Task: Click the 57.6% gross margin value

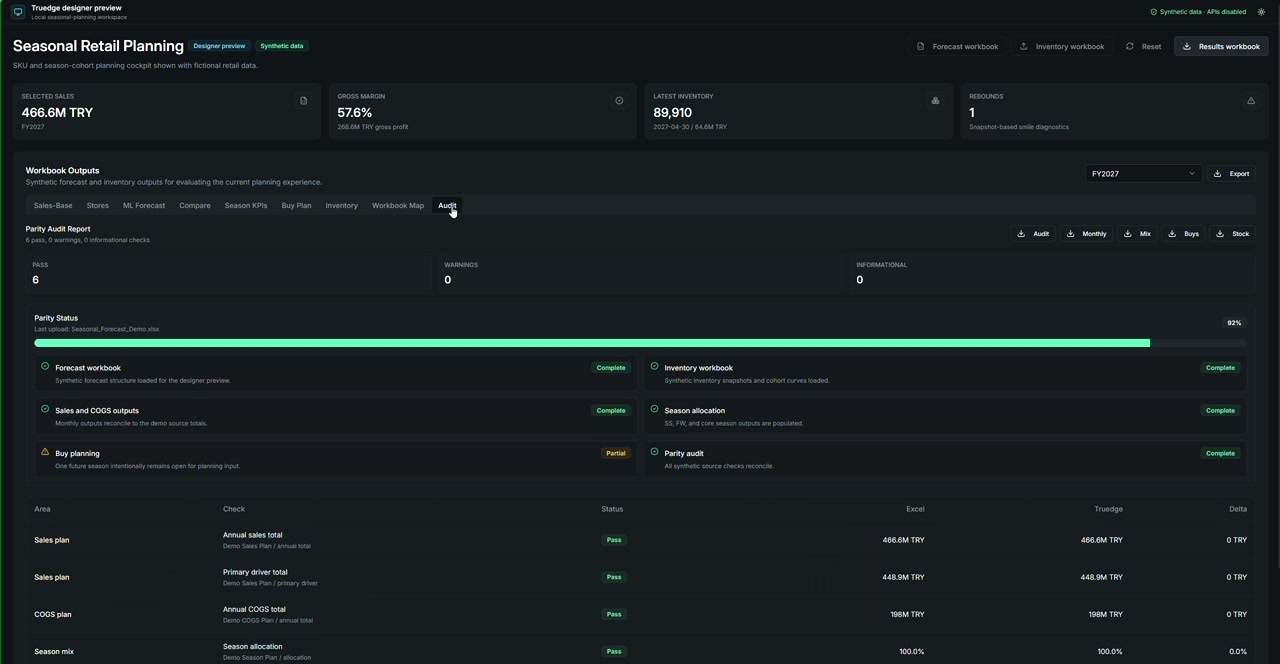Action: (x=355, y=113)
